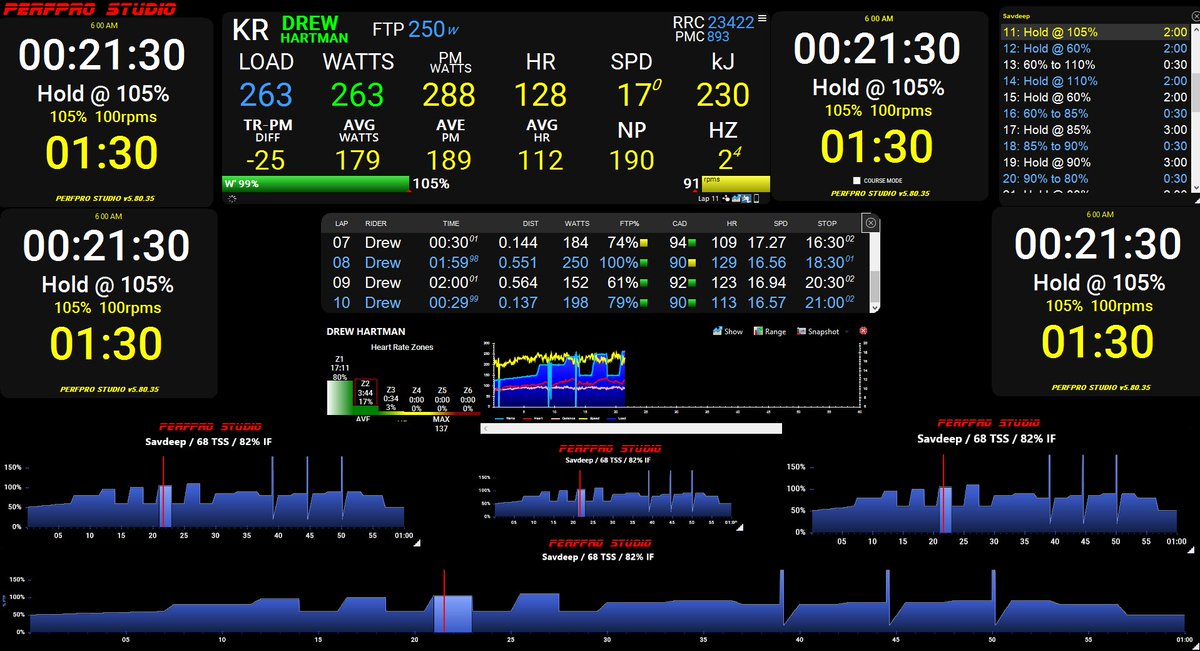
Task: Click the yellow rpms cadence bar
Action: tap(735, 183)
